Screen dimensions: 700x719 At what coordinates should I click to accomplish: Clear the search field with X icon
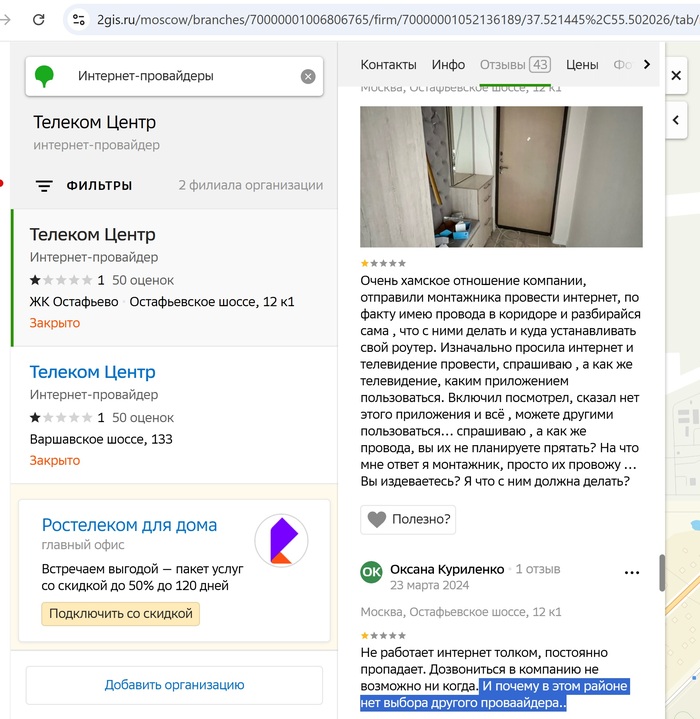[308, 76]
